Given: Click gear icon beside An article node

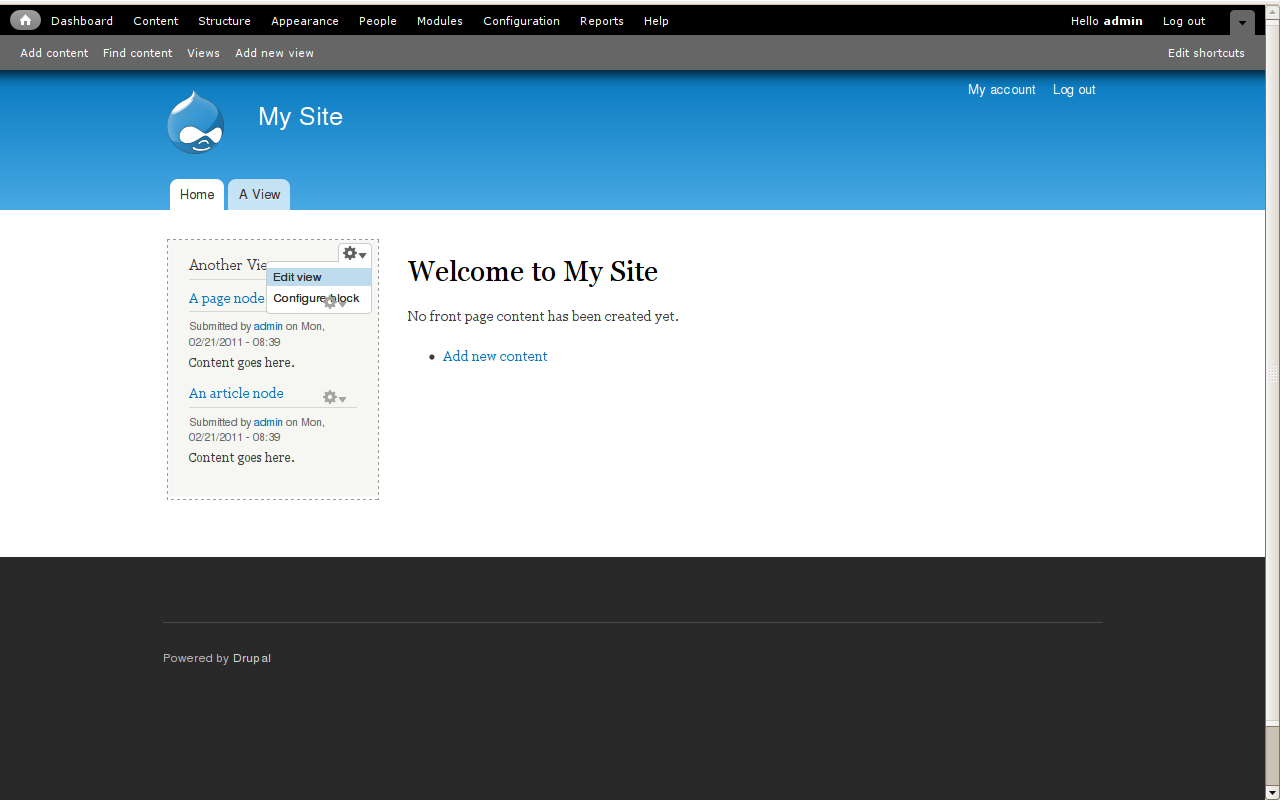Looking at the screenshot, I should click(x=335, y=398).
